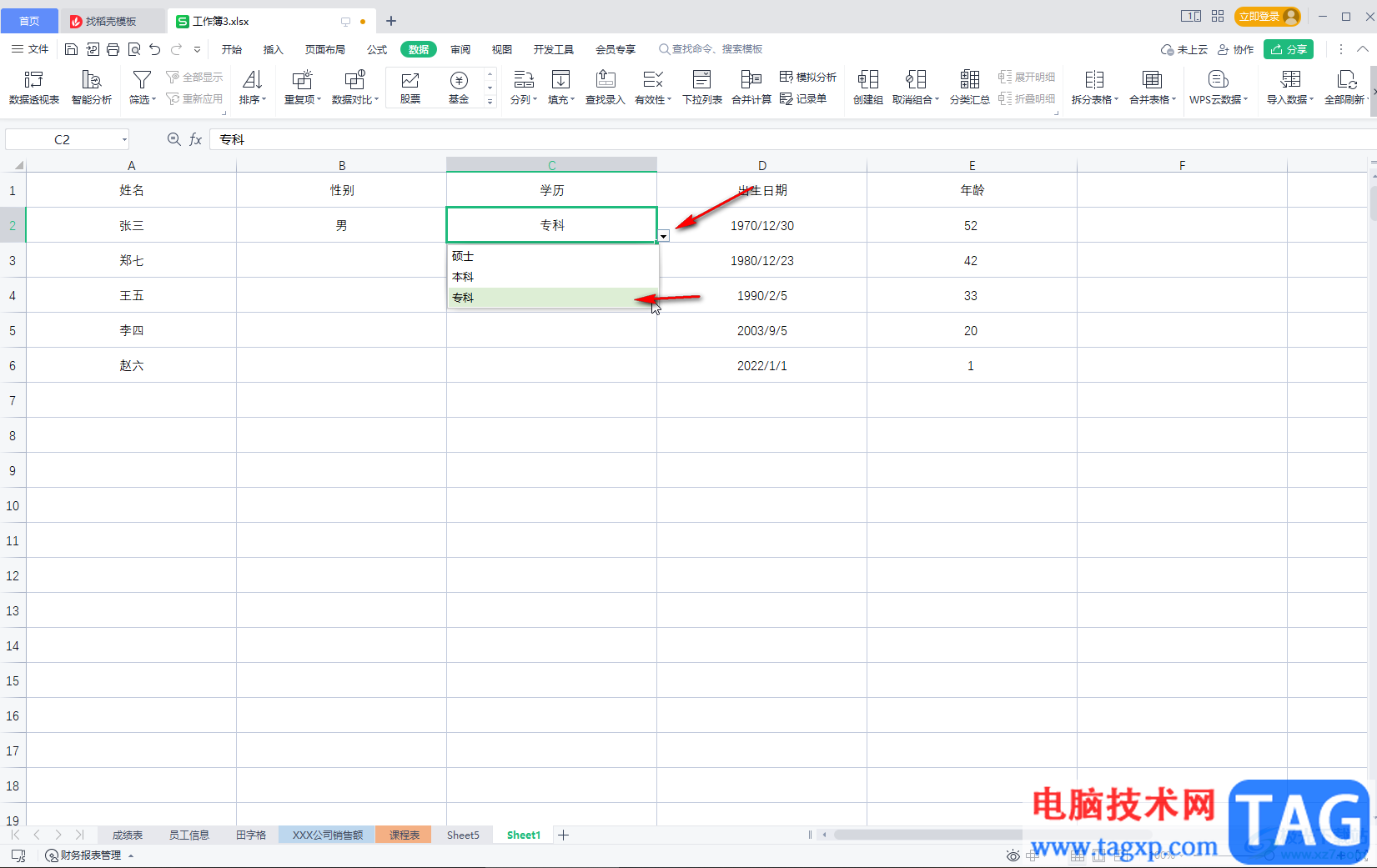The width and height of the screenshot is (1377, 868).
Task: Click the 分列 text-to-columns icon
Action: tap(523, 88)
